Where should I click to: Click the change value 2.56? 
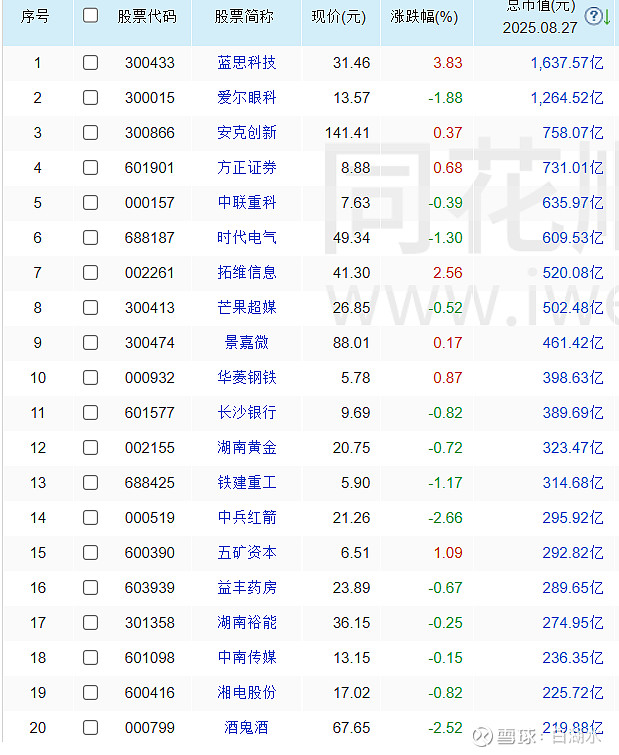448,273
